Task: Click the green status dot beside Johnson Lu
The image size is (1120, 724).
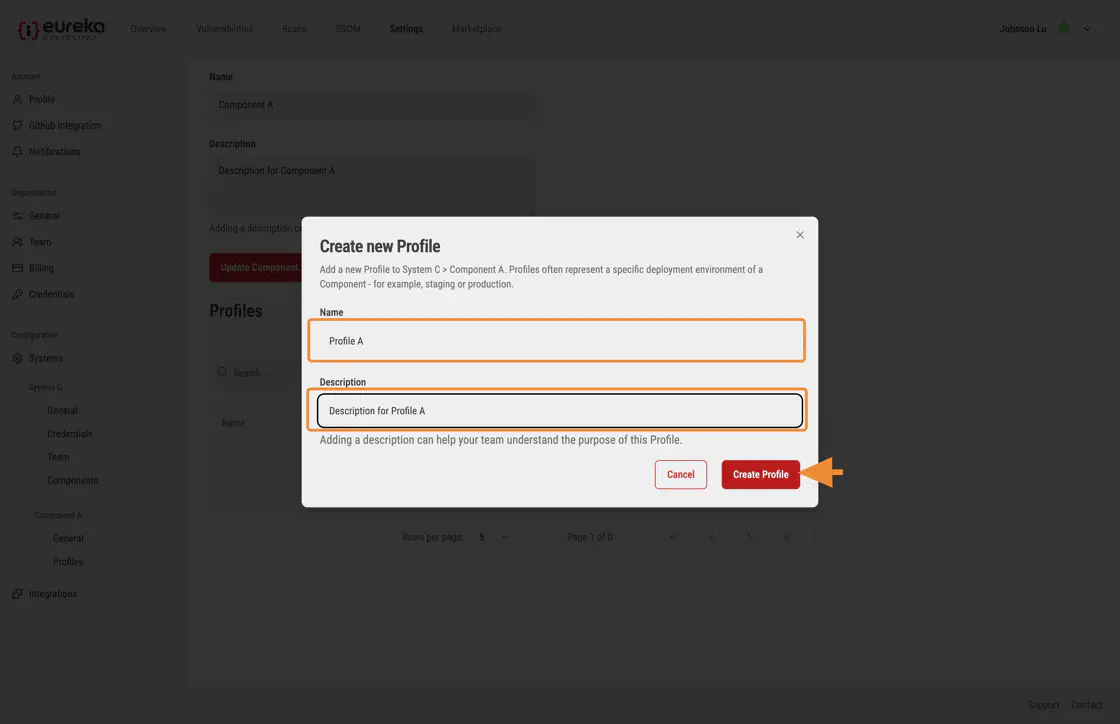Action: pos(1062,28)
